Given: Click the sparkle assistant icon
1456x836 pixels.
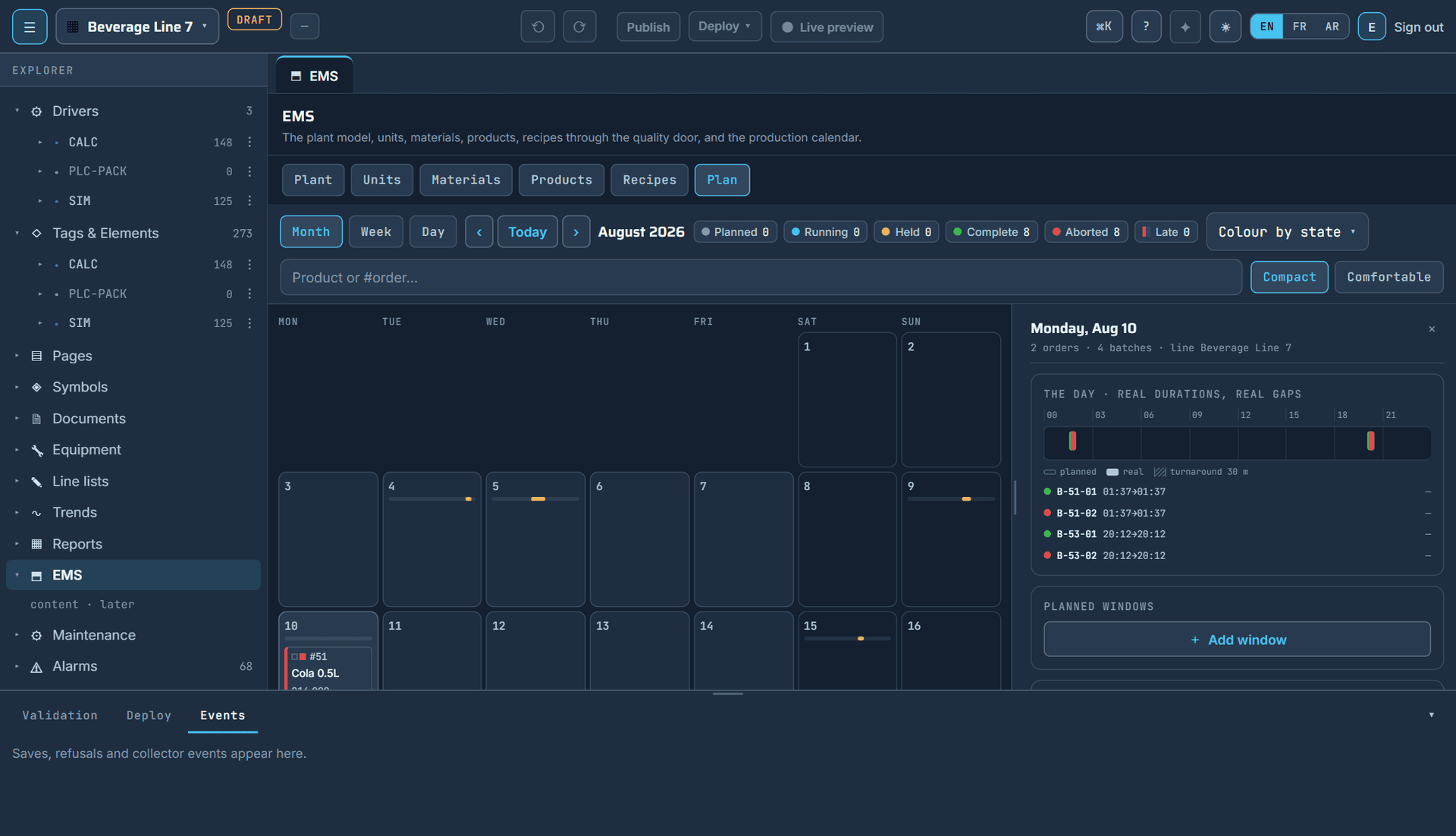Looking at the screenshot, I should (1185, 27).
